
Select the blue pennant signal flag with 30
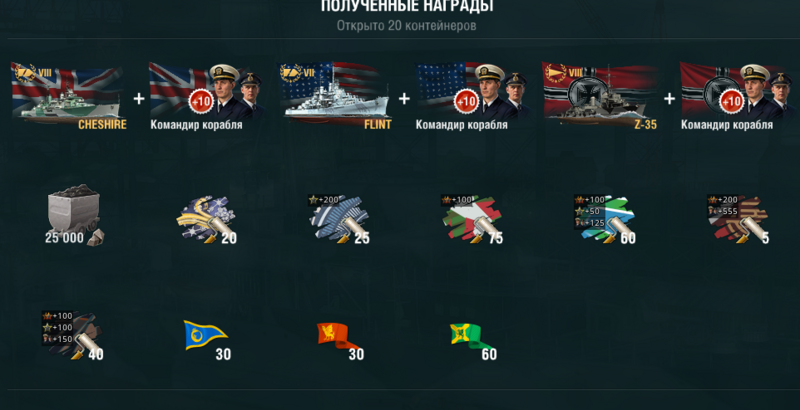pos(207,340)
